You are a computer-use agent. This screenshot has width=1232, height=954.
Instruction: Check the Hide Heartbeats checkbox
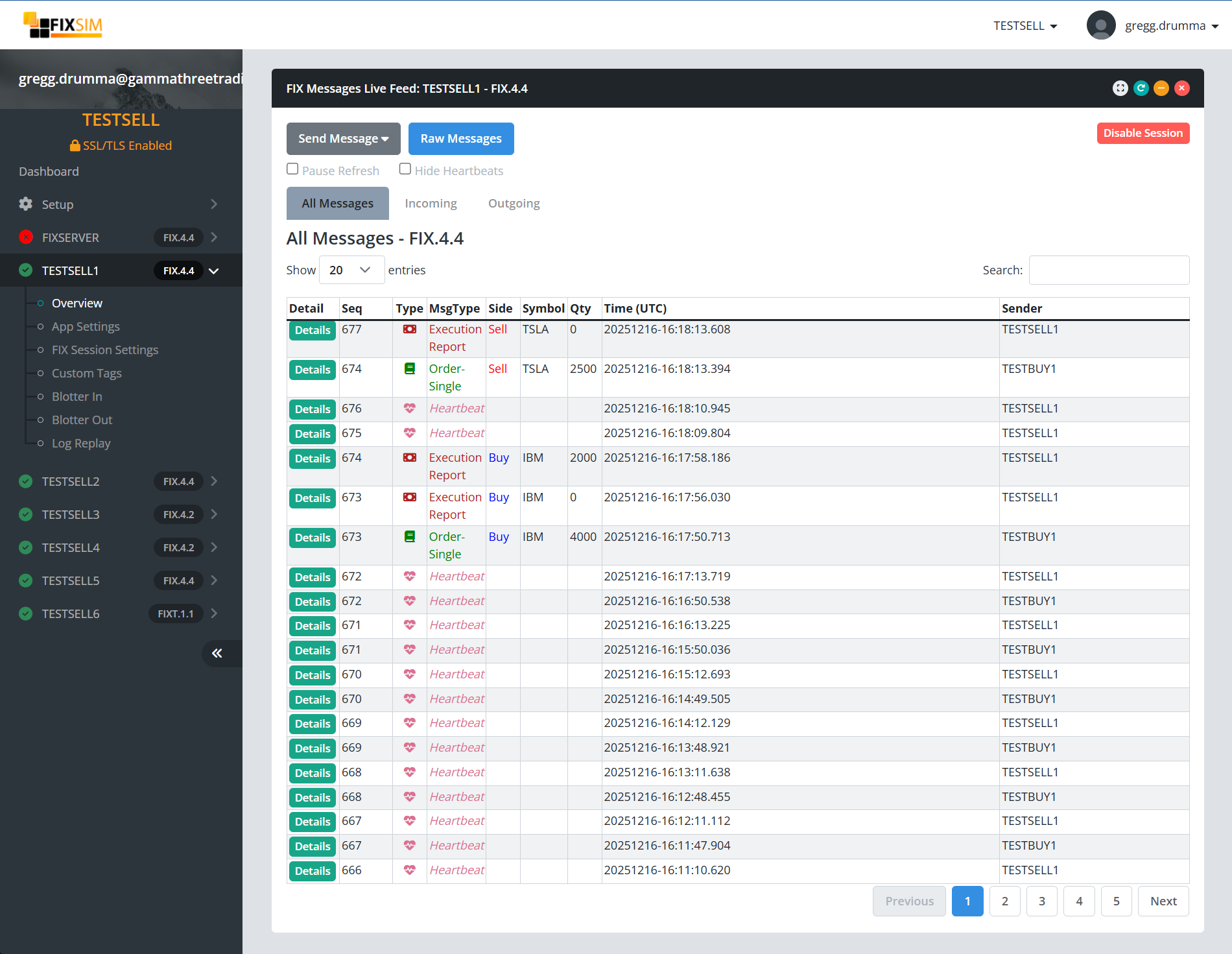(x=405, y=169)
